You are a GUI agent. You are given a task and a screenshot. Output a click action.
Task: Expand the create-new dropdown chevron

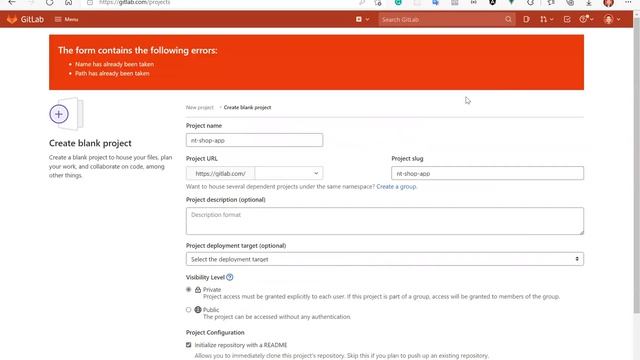point(367,19)
